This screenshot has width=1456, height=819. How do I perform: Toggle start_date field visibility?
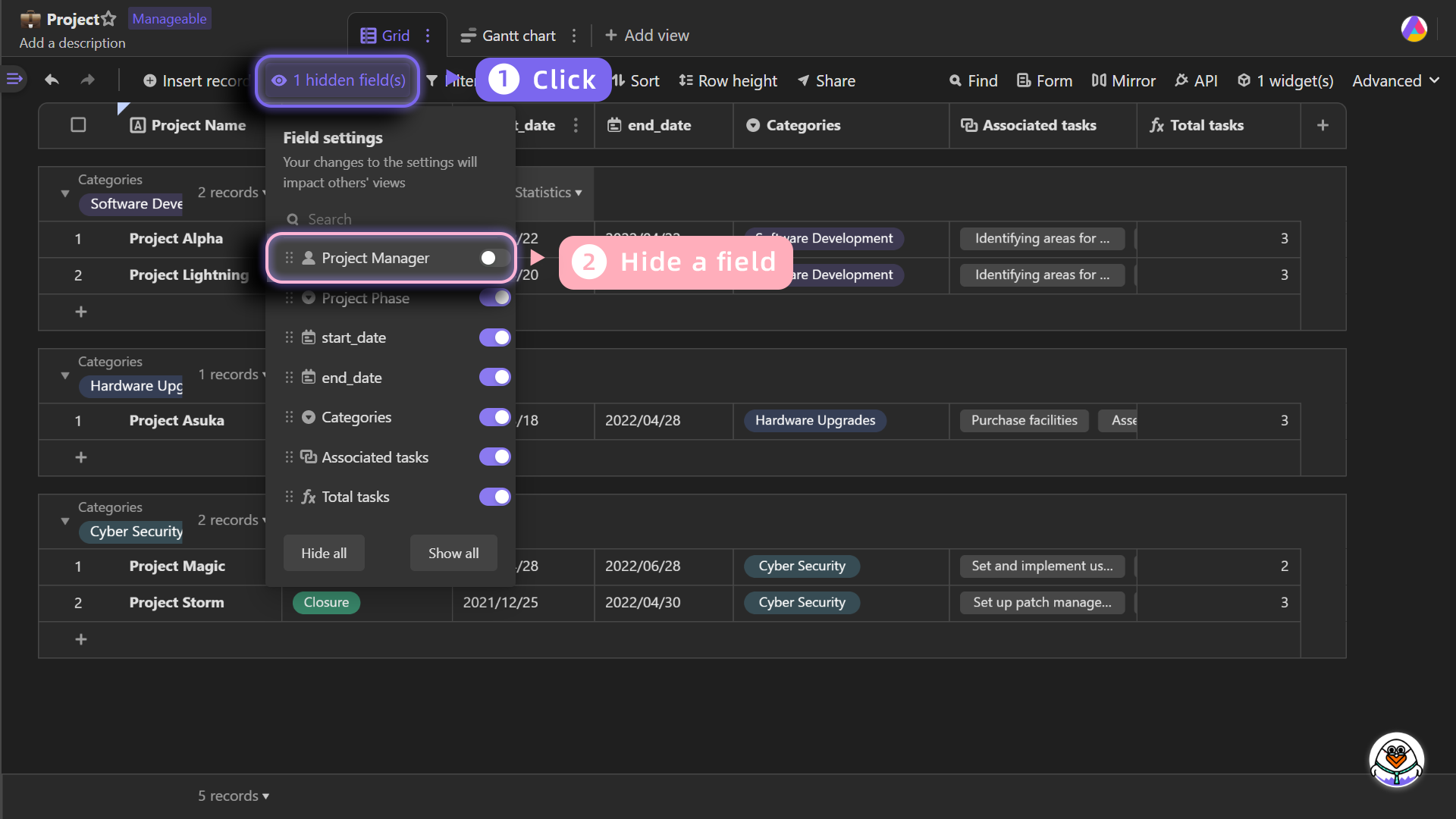(x=494, y=337)
